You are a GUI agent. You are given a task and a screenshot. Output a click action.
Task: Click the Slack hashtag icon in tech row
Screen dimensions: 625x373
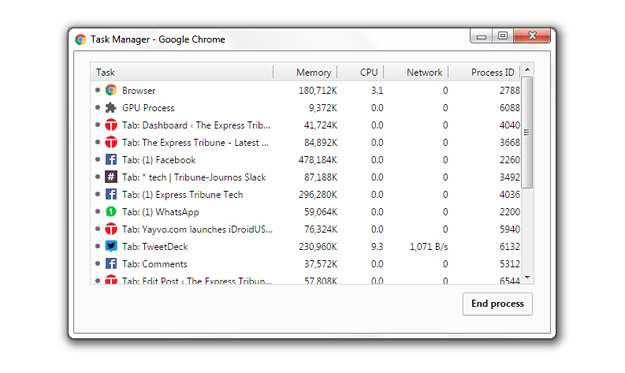click(x=111, y=177)
